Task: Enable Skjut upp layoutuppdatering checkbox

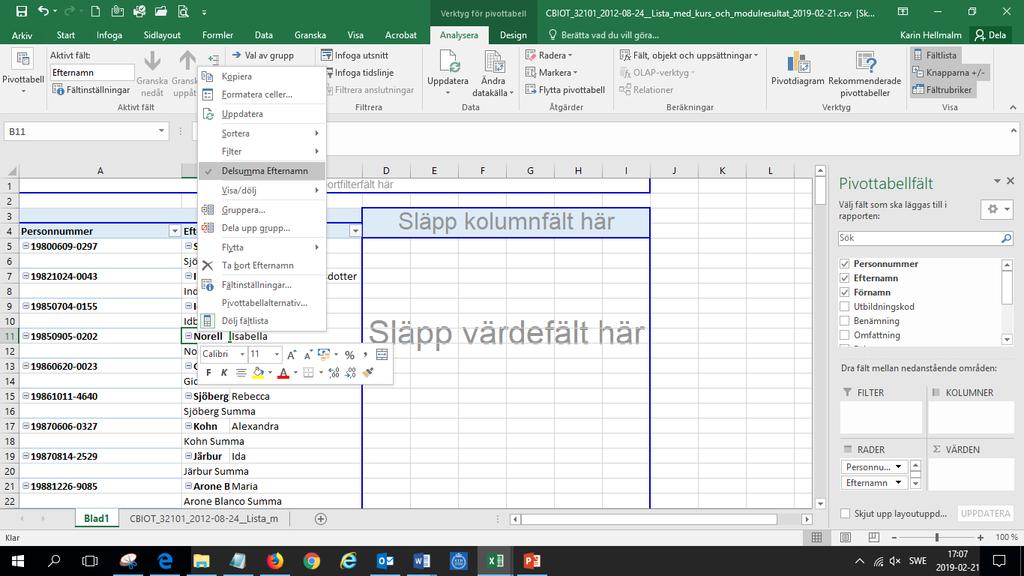Action: pos(845,513)
